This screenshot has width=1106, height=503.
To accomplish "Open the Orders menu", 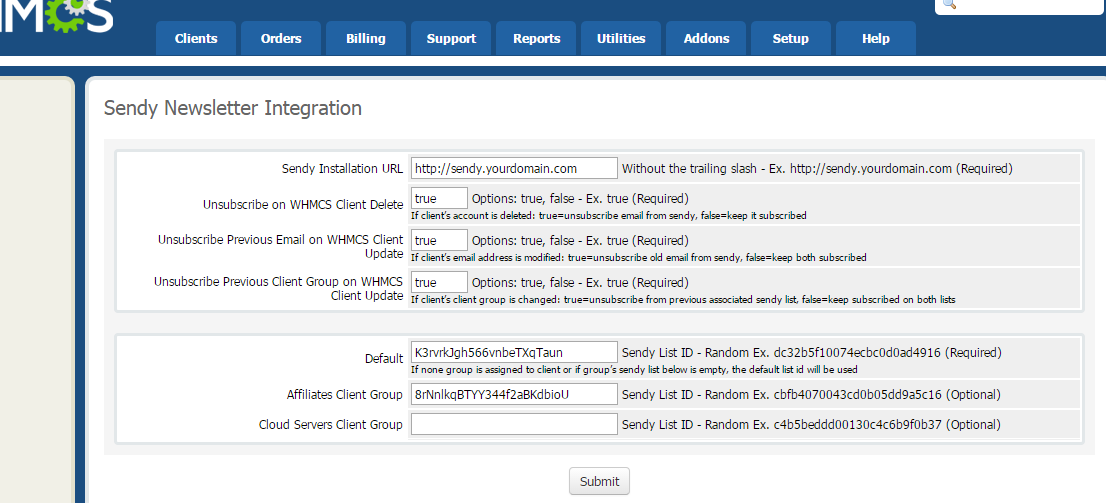I will [x=281, y=39].
